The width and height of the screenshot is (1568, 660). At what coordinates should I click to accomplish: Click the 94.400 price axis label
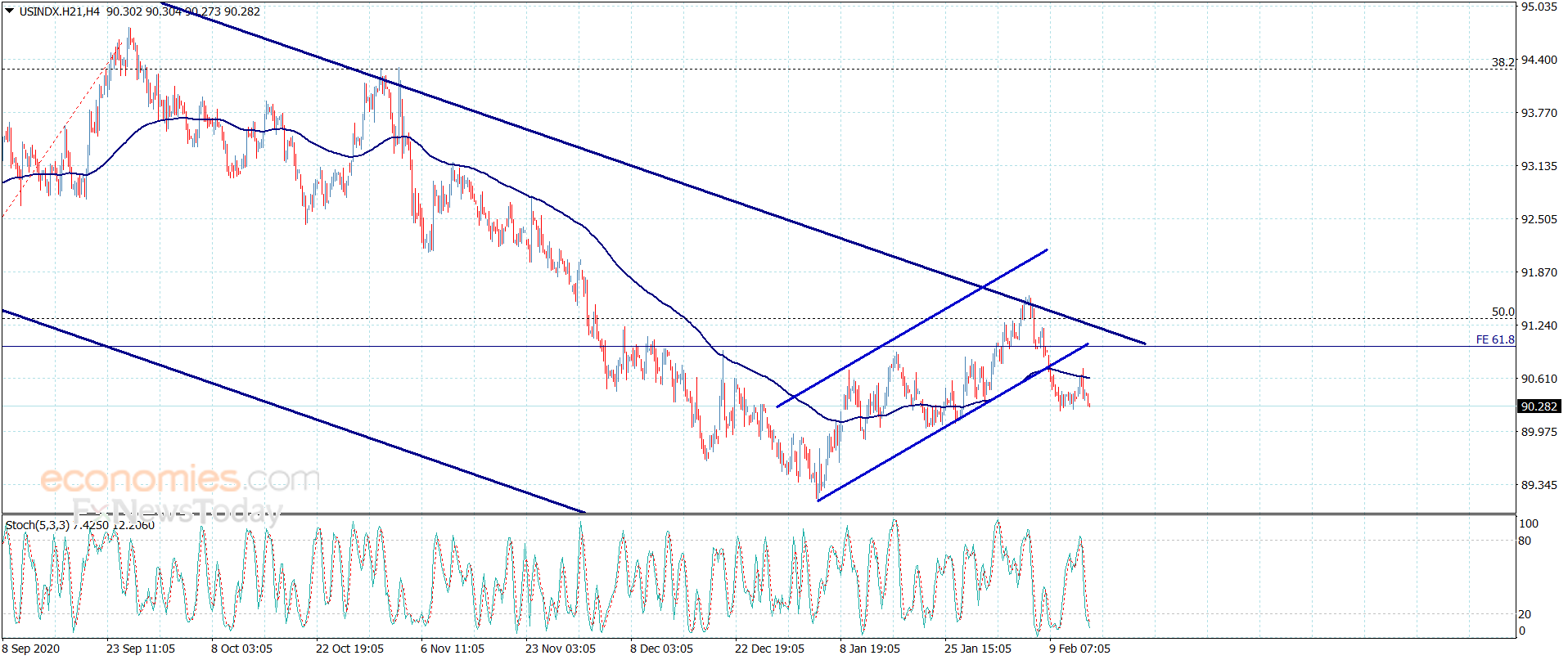(1539, 60)
